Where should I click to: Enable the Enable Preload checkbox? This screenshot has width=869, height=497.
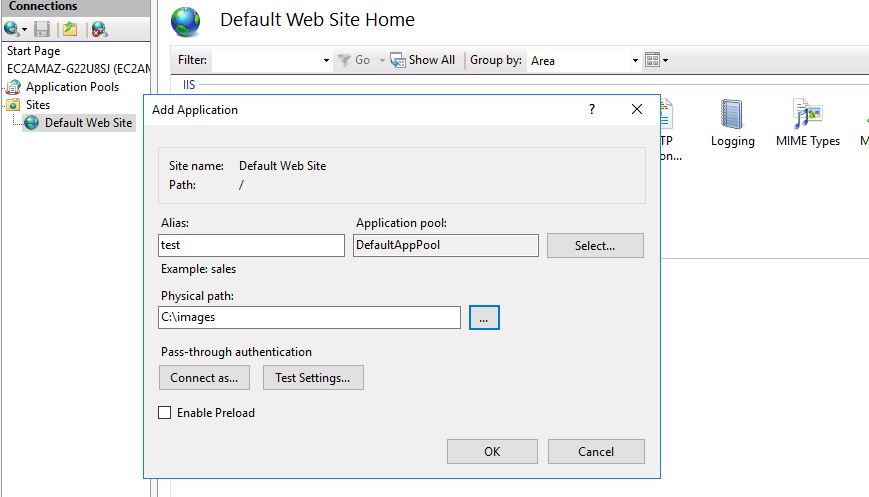[165, 413]
